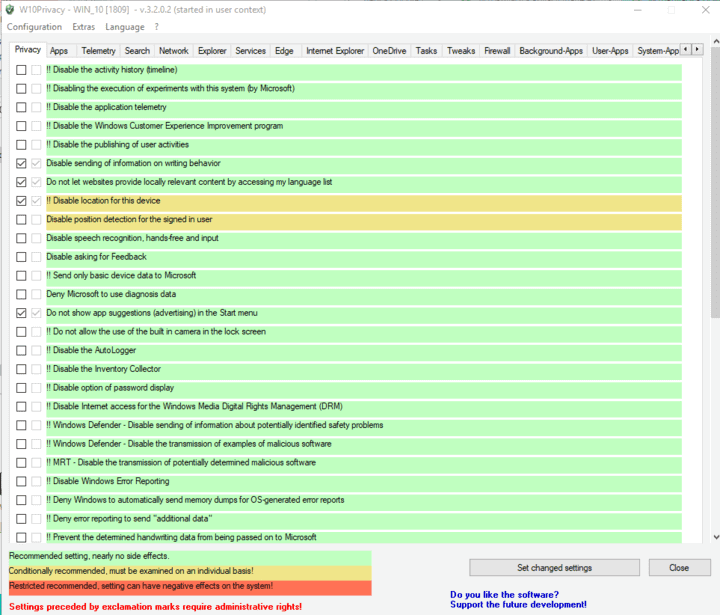Screen dimensions: 720x615
Task: Switch to the Tasks tab
Action: 427,51
